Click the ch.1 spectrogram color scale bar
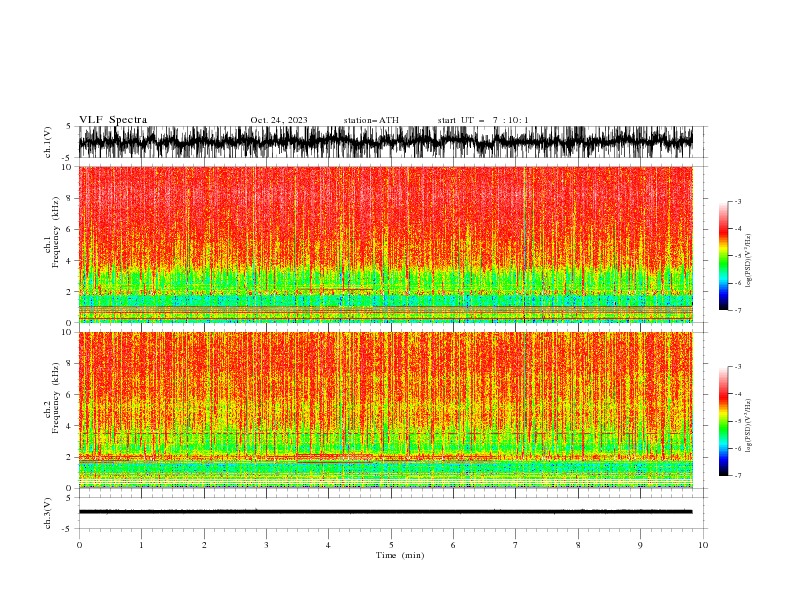The width and height of the screenshot is (792, 612). pyautogui.click(x=723, y=256)
